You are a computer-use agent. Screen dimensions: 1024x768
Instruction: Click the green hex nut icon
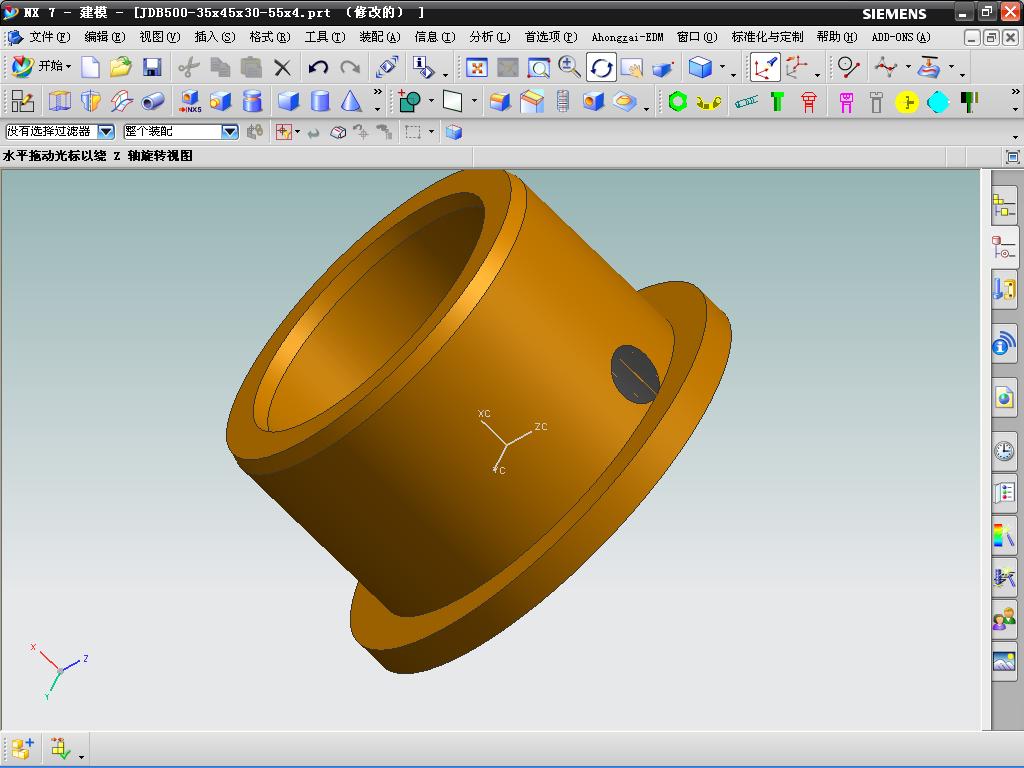click(678, 101)
